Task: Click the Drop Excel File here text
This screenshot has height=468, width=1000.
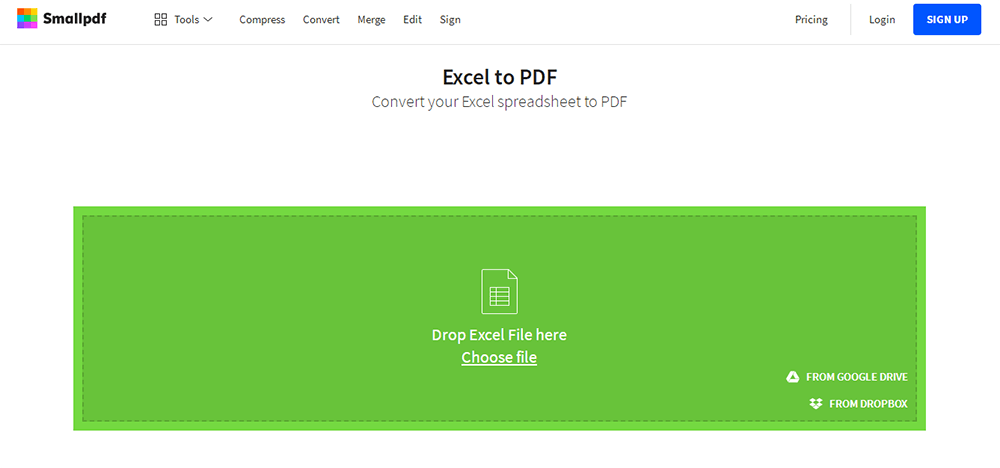Action: pyautogui.click(x=499, y=335)
